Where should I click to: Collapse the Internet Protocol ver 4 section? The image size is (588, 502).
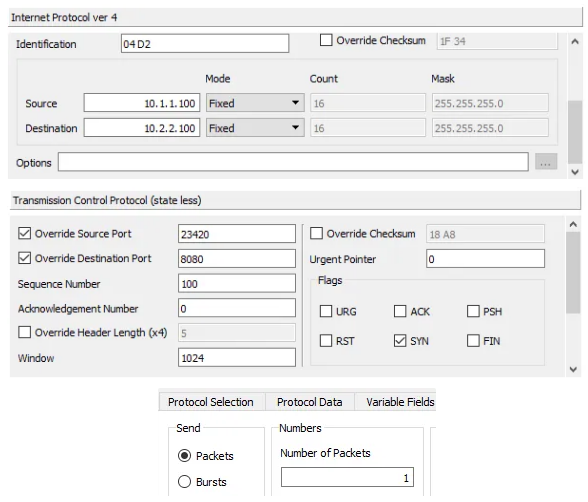[296, 17]
